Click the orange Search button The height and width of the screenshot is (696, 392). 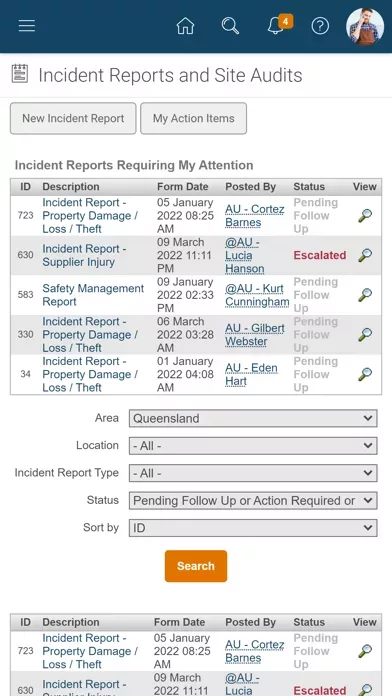[196, 566]
